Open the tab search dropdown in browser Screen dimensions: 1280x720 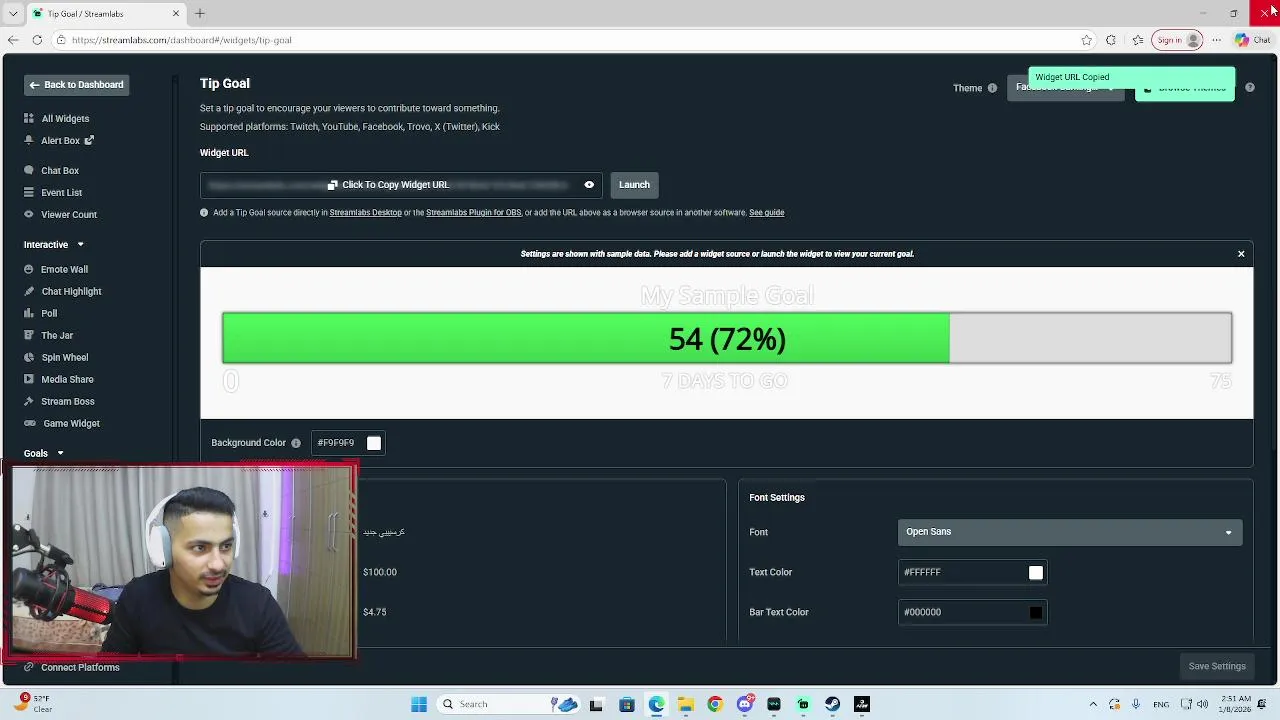13,13
